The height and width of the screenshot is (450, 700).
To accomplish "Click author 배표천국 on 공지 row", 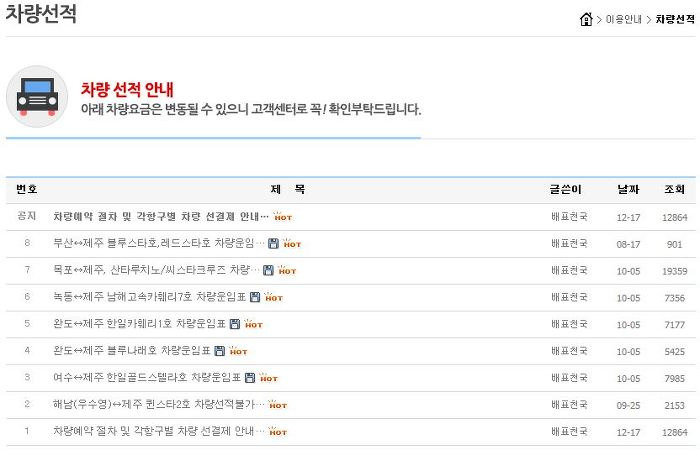I will 569,217.
